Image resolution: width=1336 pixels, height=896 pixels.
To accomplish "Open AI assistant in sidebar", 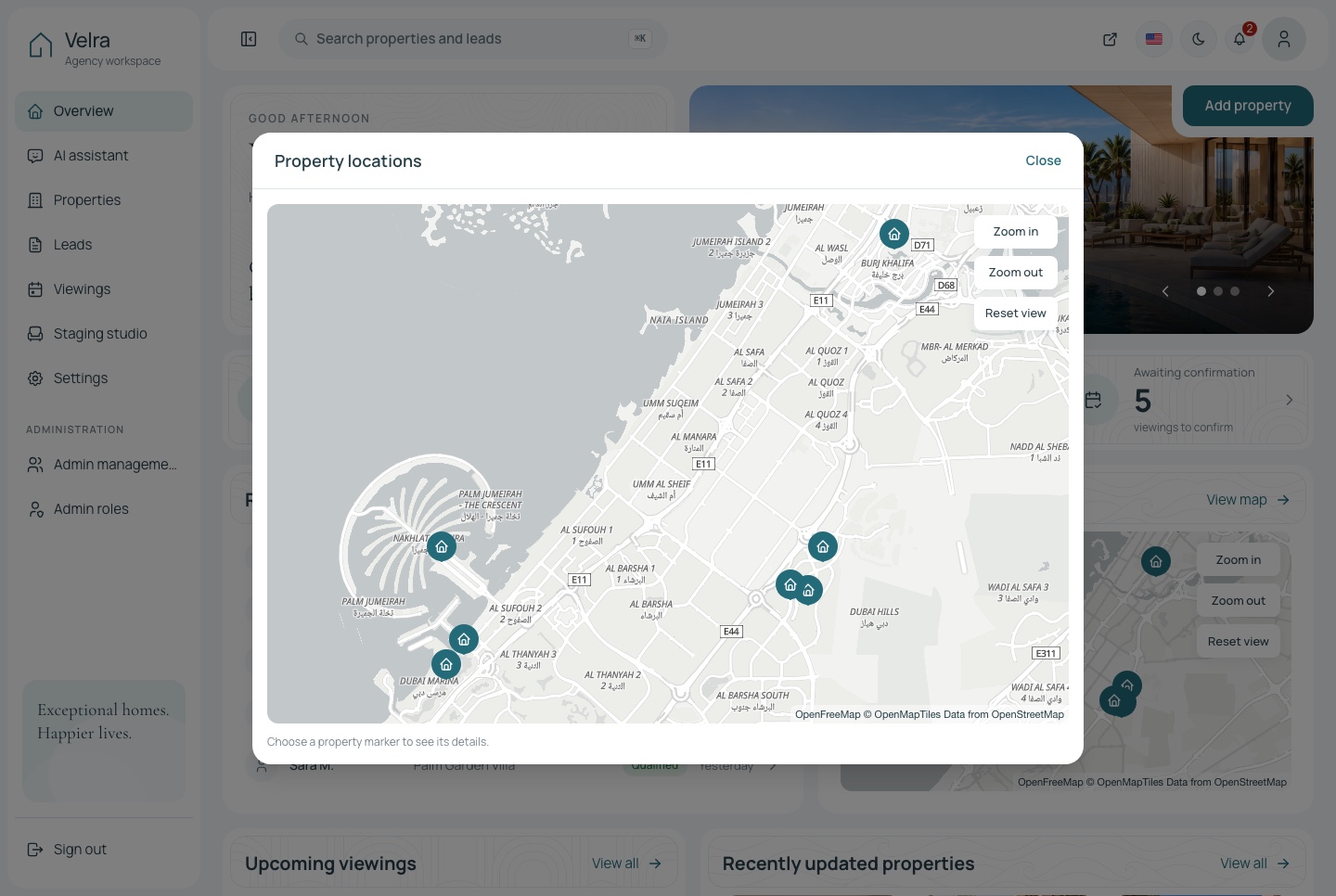I will (104, 156).
